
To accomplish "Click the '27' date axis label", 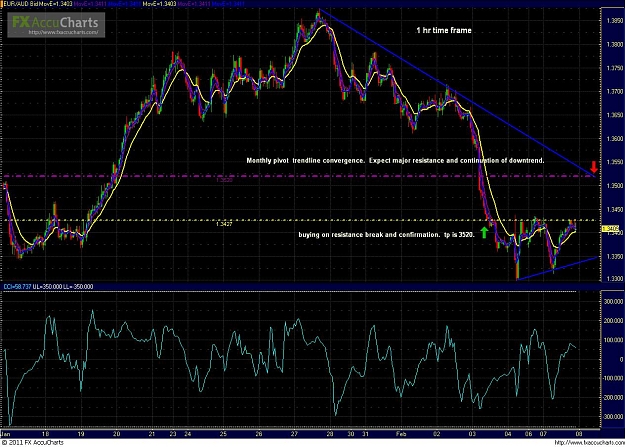I will 294,434.
